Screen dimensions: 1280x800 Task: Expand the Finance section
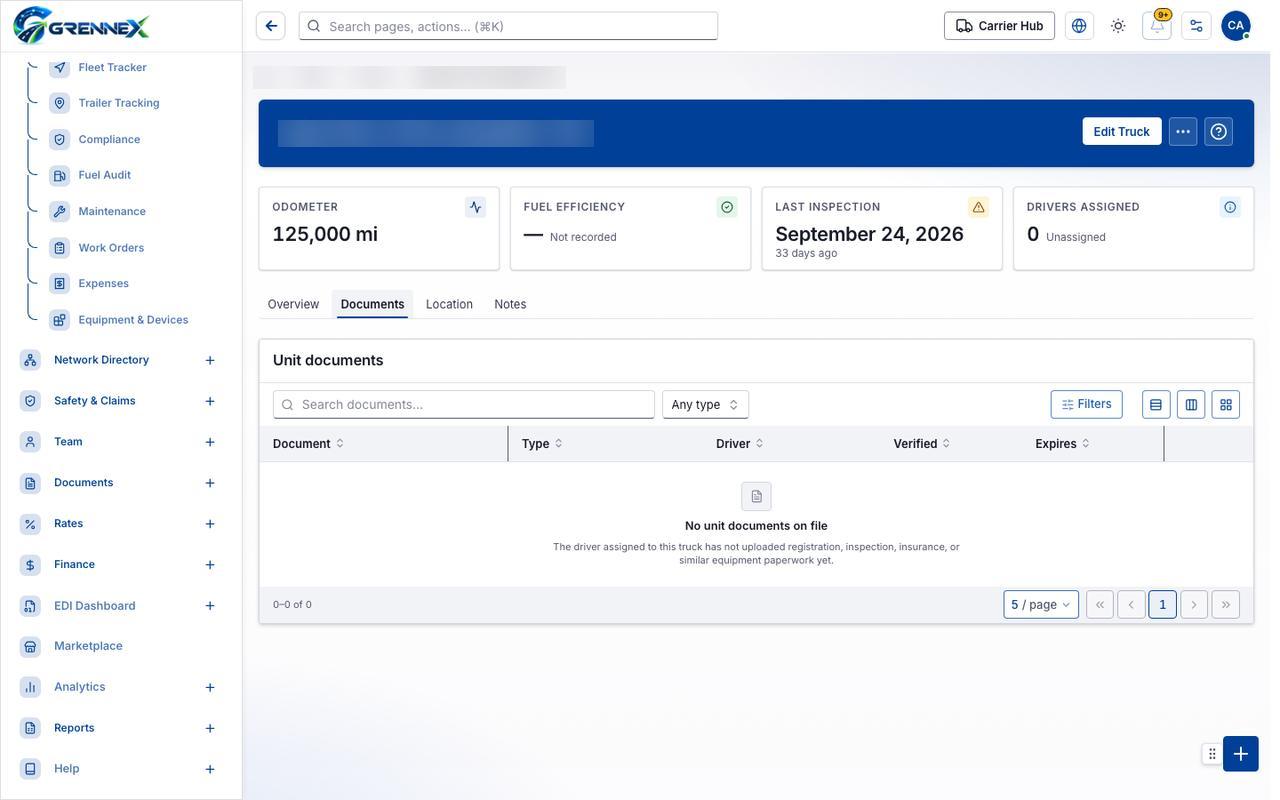[210, 565]
